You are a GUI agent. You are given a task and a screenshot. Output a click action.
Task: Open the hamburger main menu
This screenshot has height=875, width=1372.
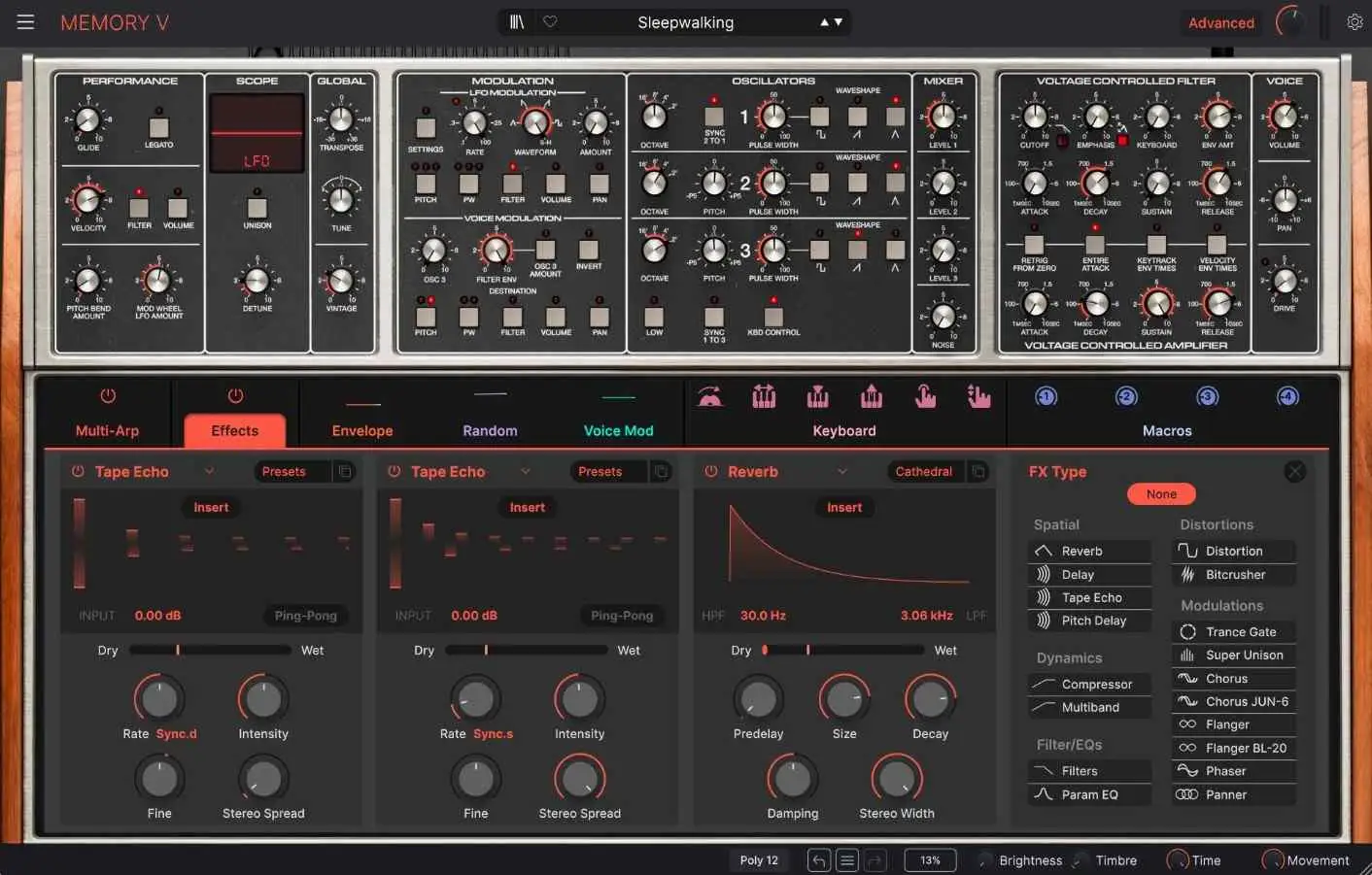point(25,21)
